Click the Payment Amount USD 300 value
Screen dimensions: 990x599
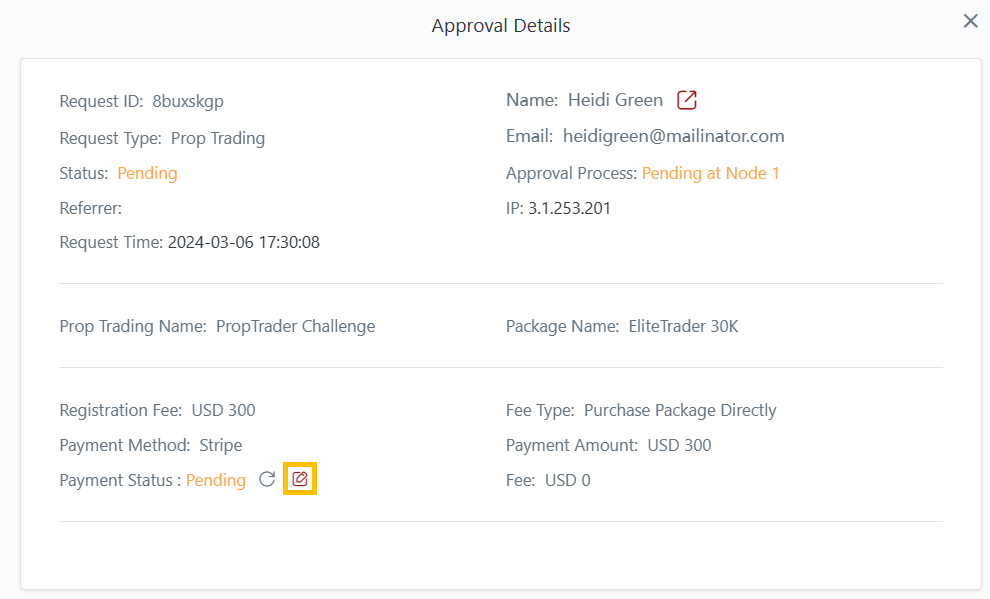679,445
